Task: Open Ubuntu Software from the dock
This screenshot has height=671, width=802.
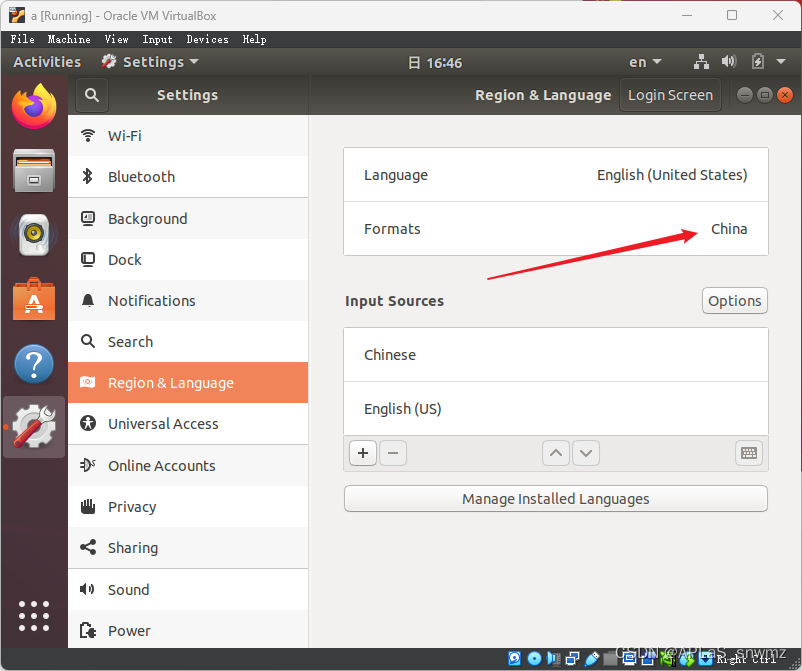Action: [x=34, y=299]
